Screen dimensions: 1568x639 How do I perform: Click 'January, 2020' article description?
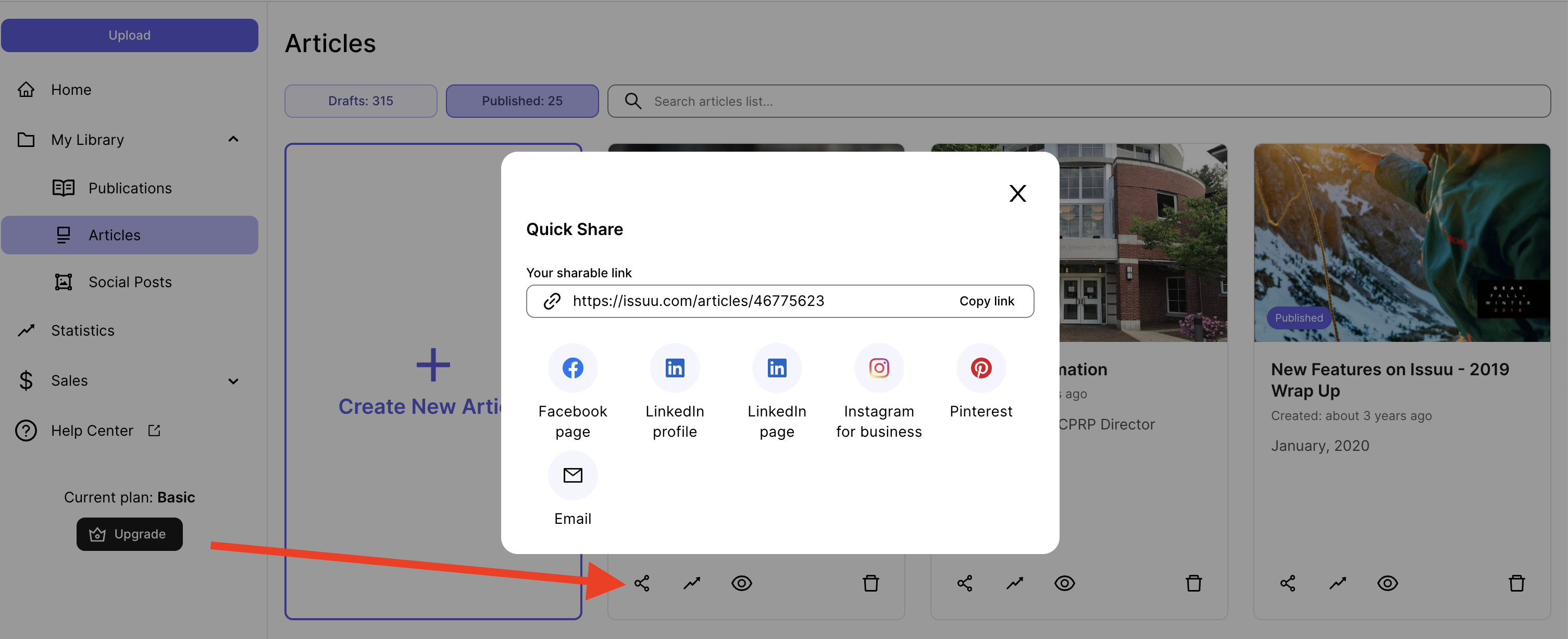coord(1320,445)
